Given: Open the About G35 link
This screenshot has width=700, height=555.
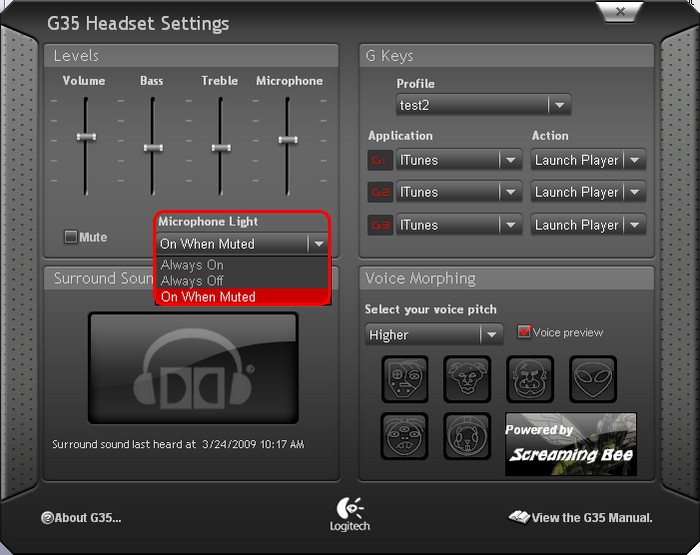Looking at the screenshot, I should click(x=88, y=518).
